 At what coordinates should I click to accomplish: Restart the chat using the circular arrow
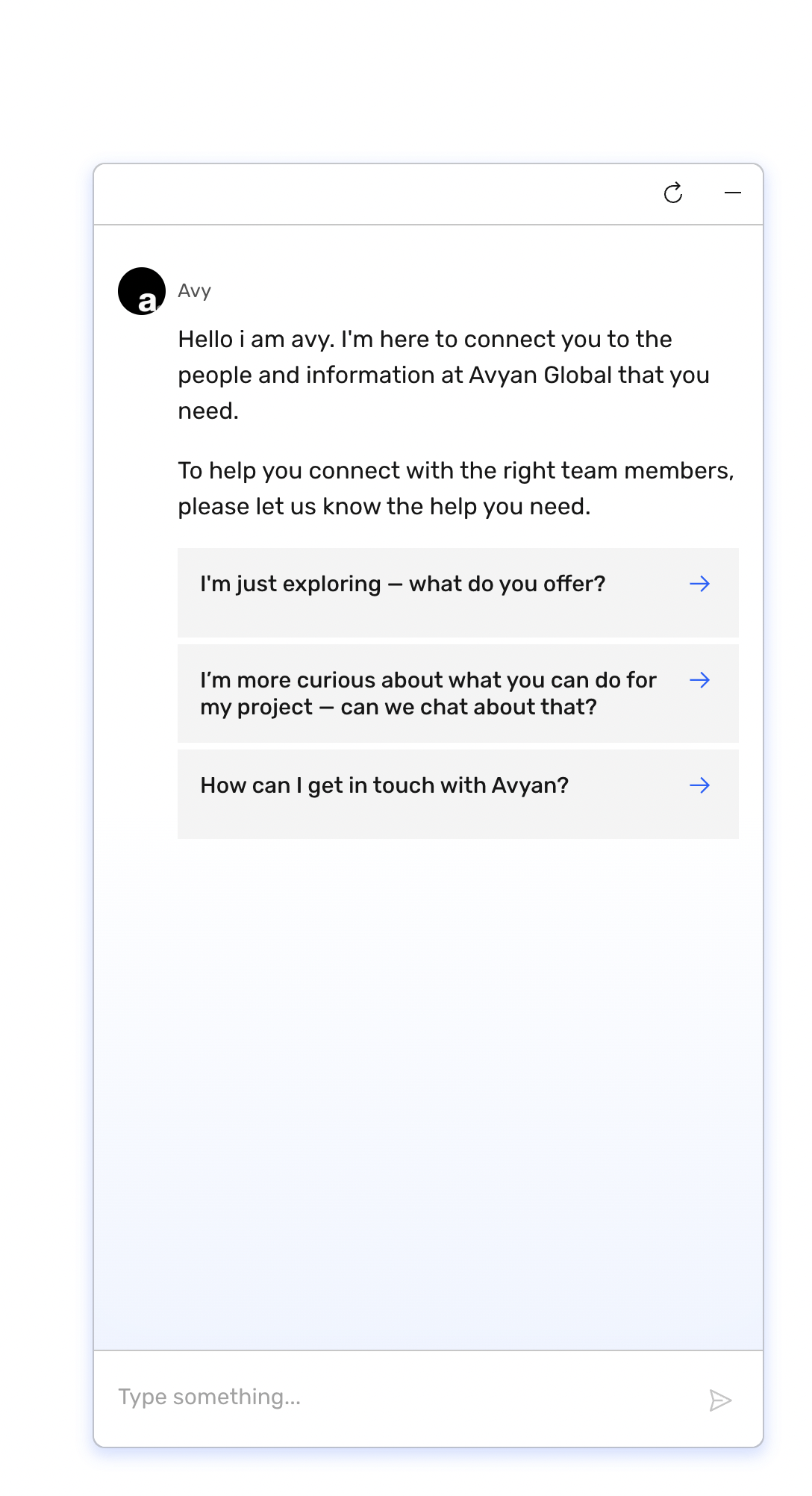click(674, 193)
